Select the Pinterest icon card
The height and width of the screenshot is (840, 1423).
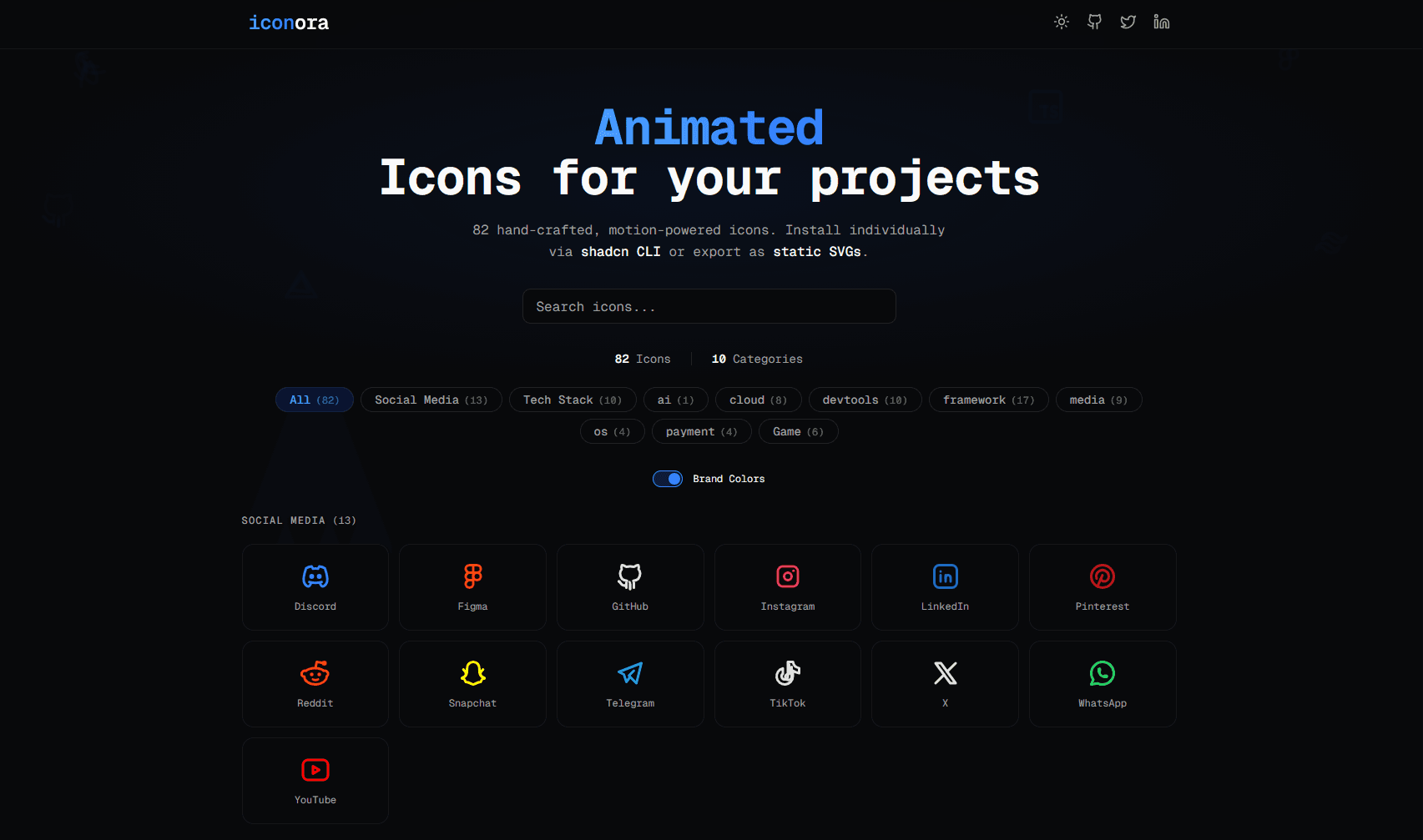tap(1103, 587)
